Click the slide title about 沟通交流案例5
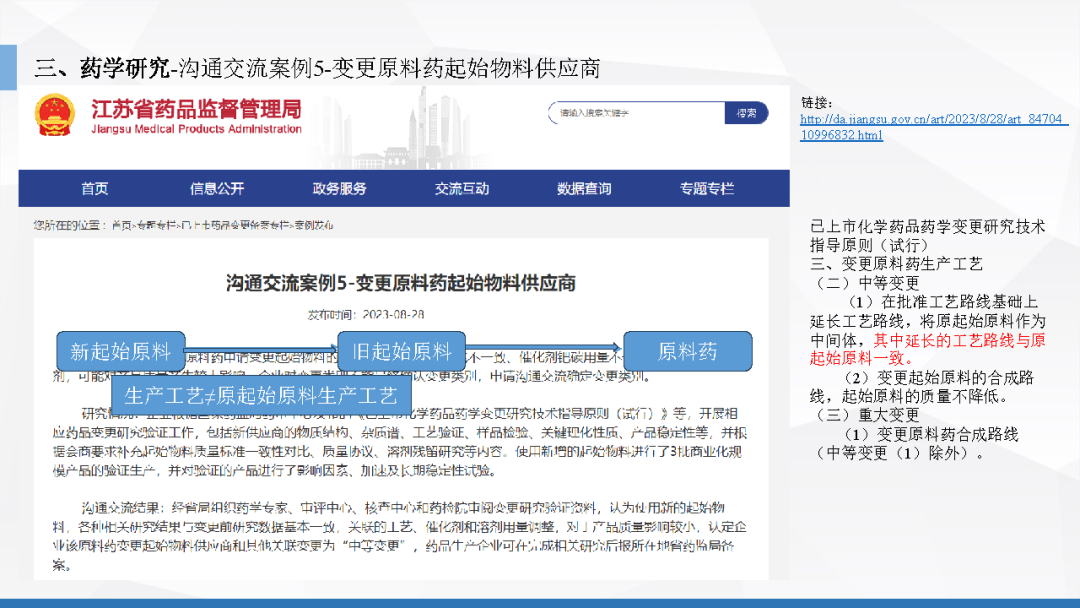Screen dimensions: 1080x608 [x=317, y=68]
